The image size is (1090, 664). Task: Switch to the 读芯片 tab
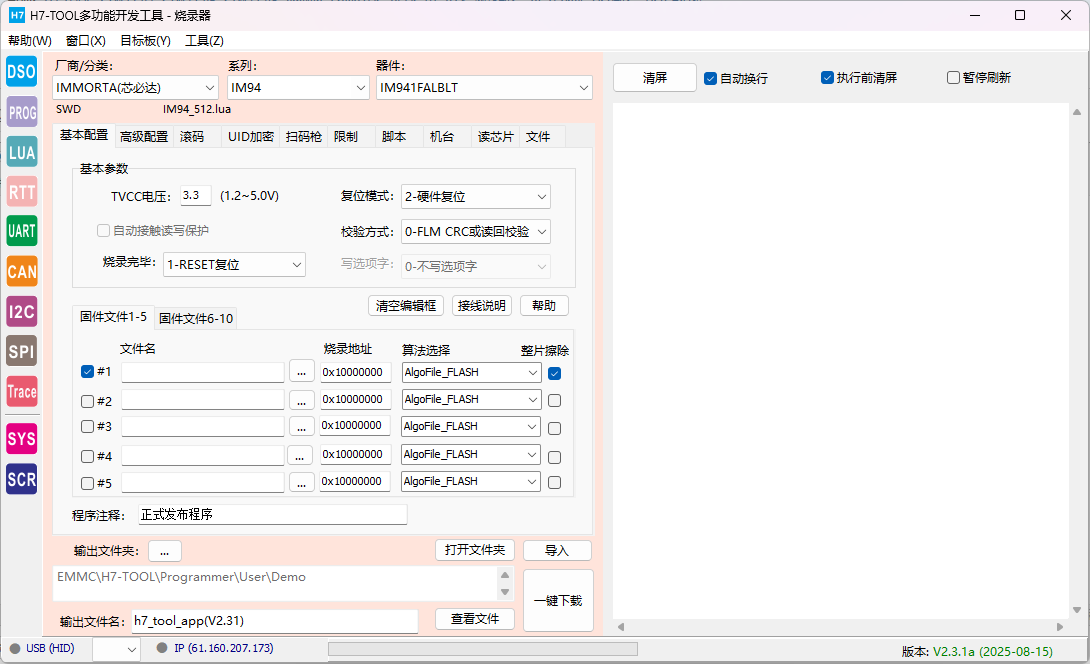[496, 137]
